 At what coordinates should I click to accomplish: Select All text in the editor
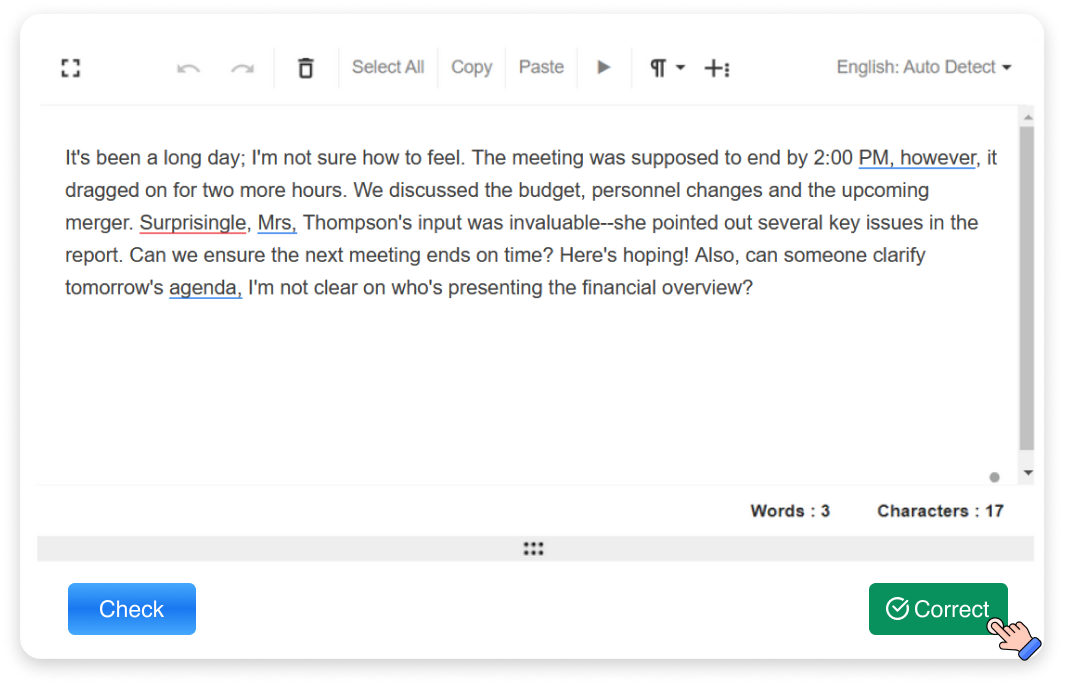point(388,67)
